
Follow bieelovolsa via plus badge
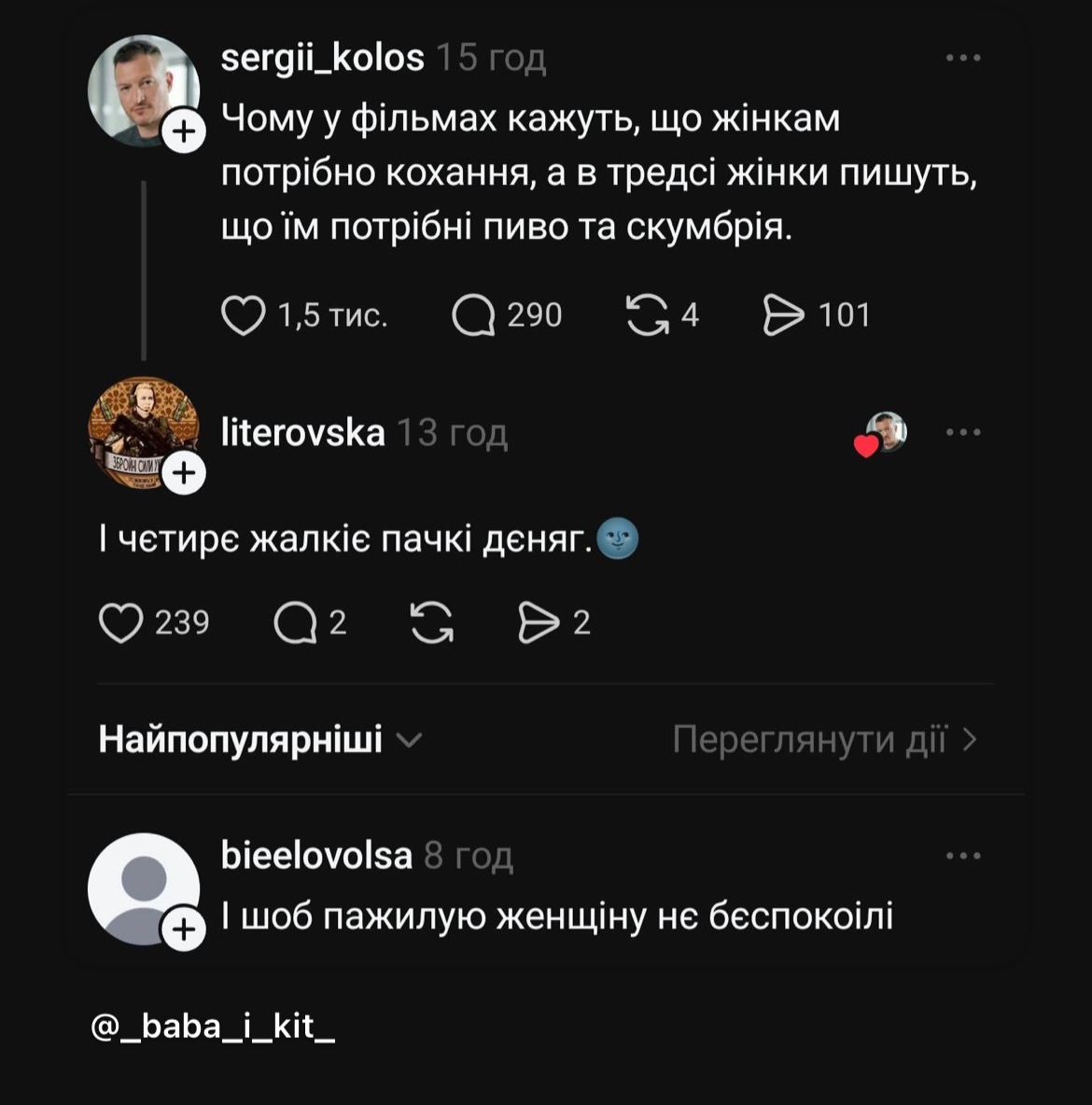tap(184, 930)
